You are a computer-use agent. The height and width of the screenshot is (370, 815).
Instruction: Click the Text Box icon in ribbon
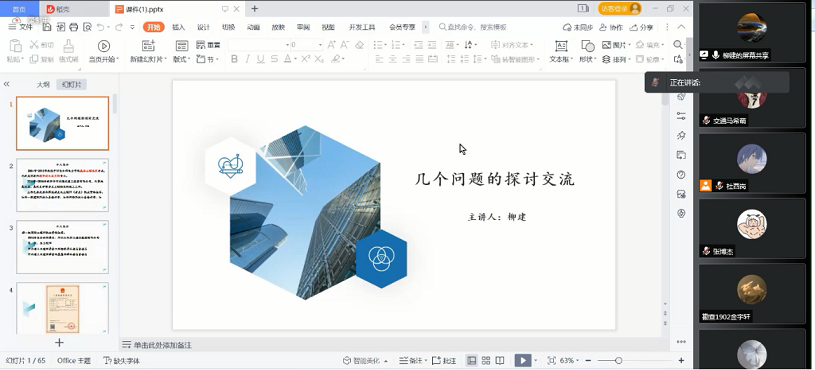pos(561,46)
